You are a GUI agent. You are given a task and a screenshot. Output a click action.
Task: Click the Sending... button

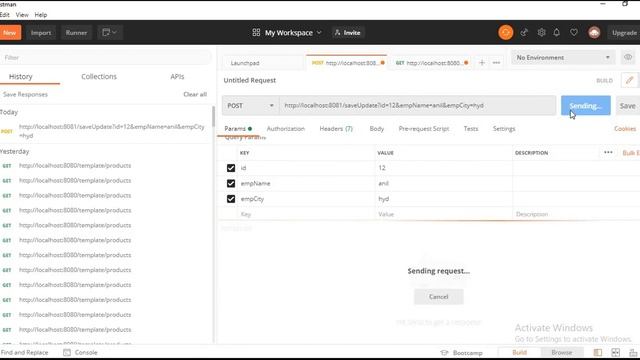pyautogui.click(x=586, y=105)
